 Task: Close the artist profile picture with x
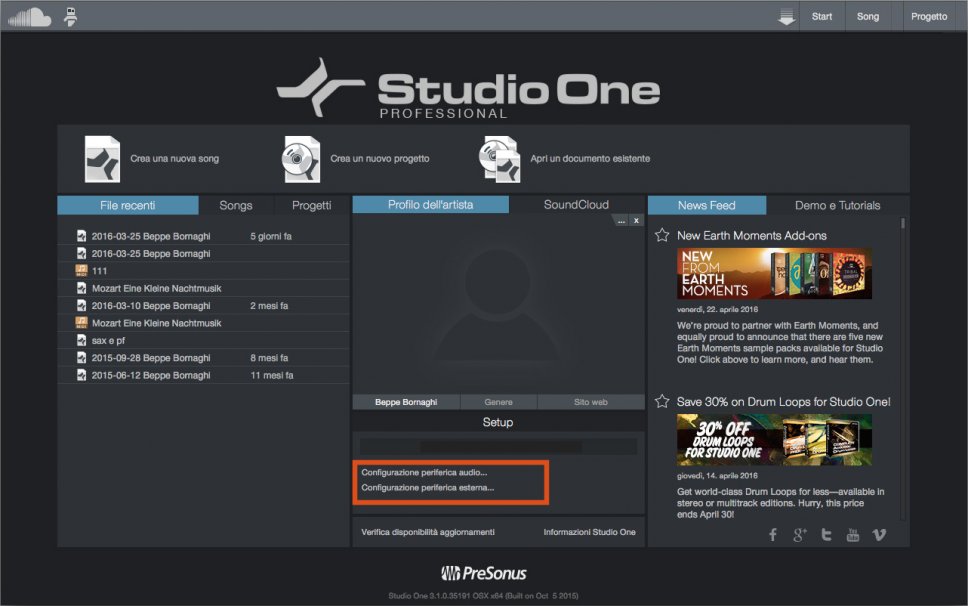[636, 220]
